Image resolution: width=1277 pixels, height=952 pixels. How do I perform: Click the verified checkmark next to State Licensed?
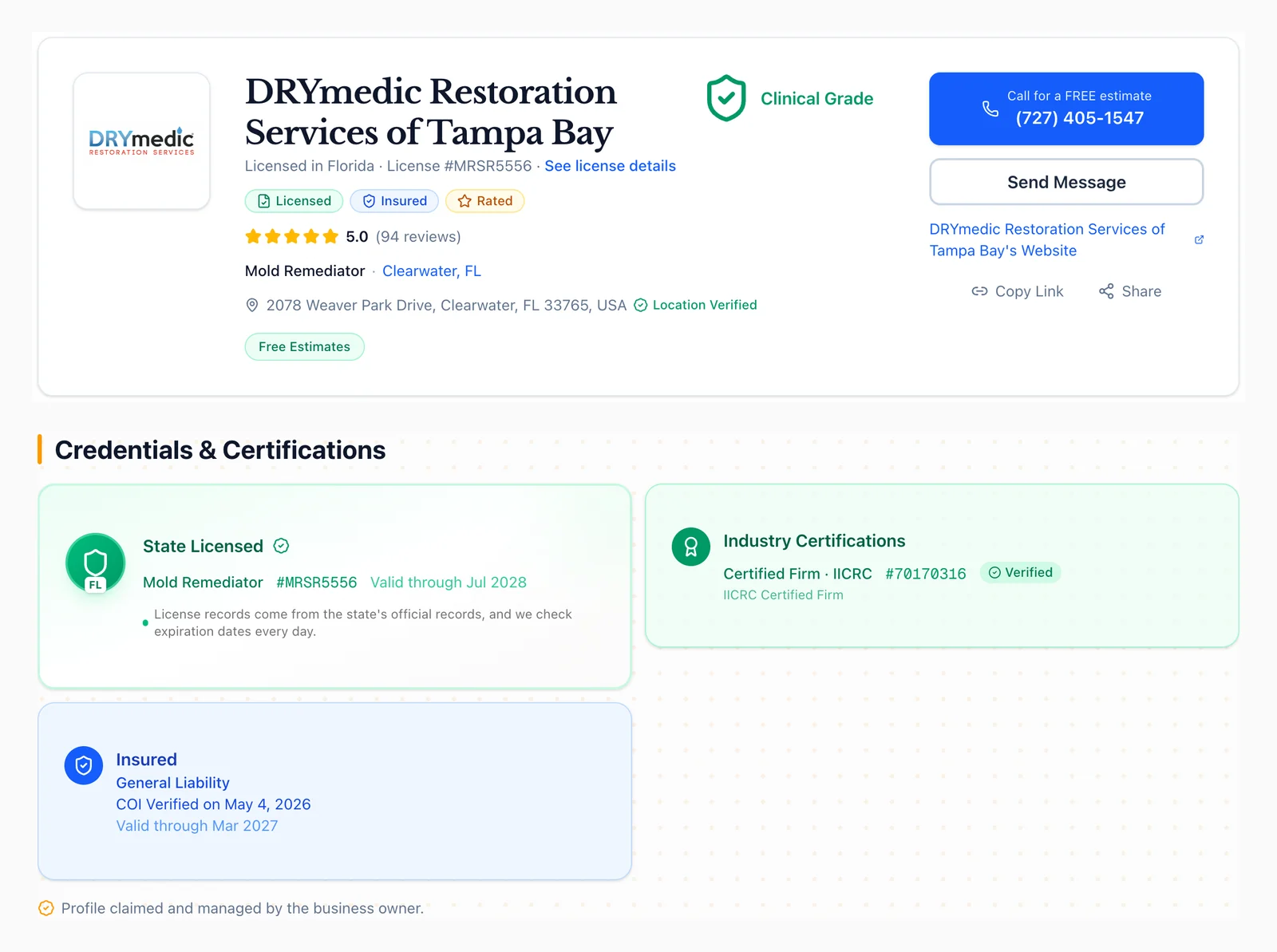[x=281, y=546]
